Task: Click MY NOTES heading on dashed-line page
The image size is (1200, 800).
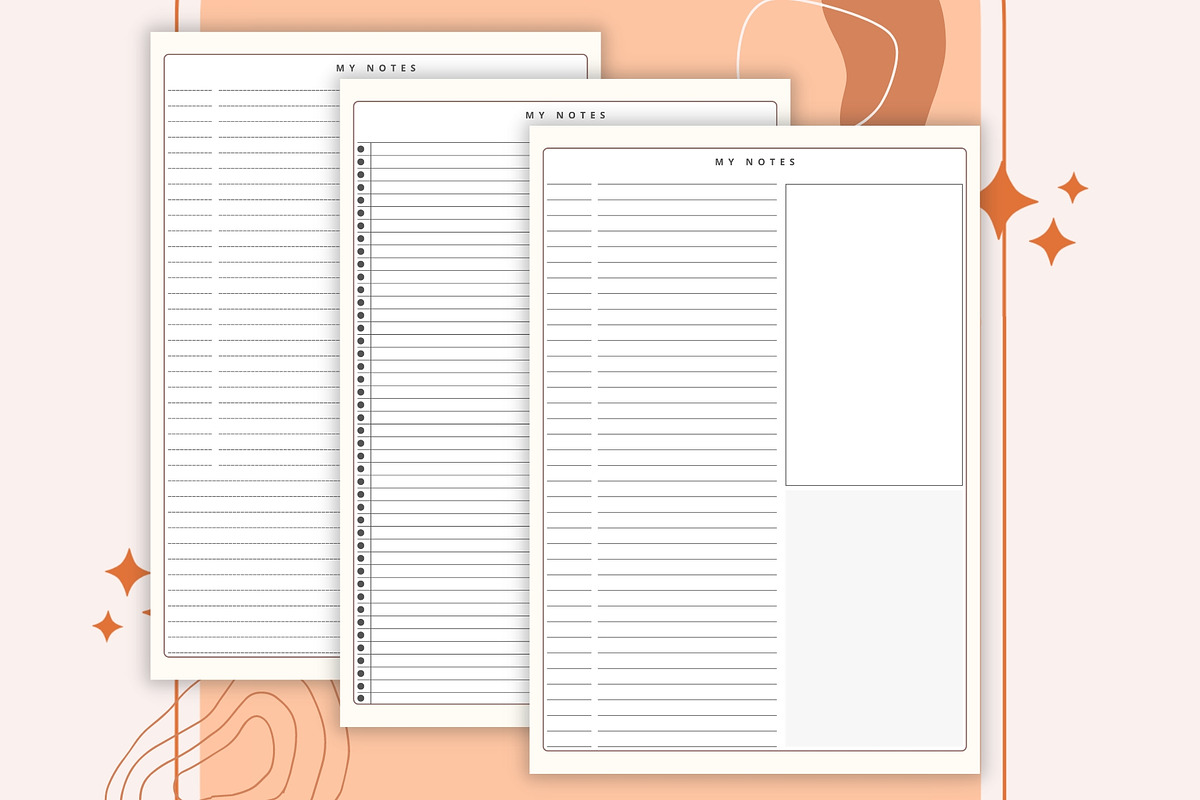Action: (x=377, y=68)
